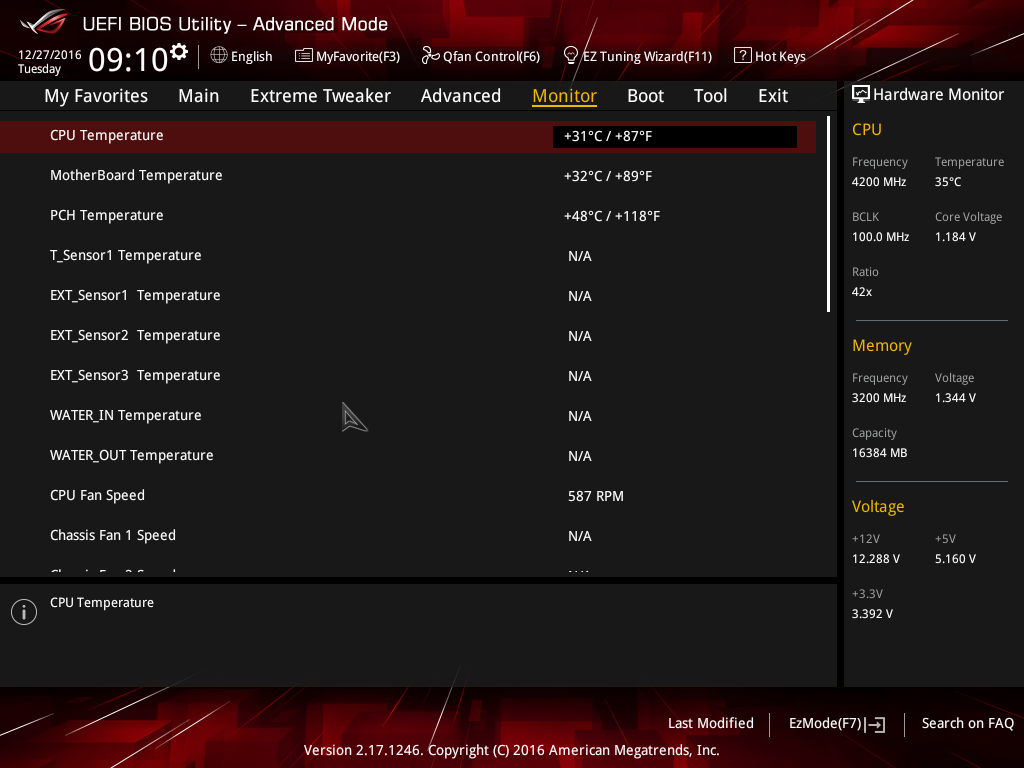Select T_Sensor1 Temperature row

tap(408, 255)
